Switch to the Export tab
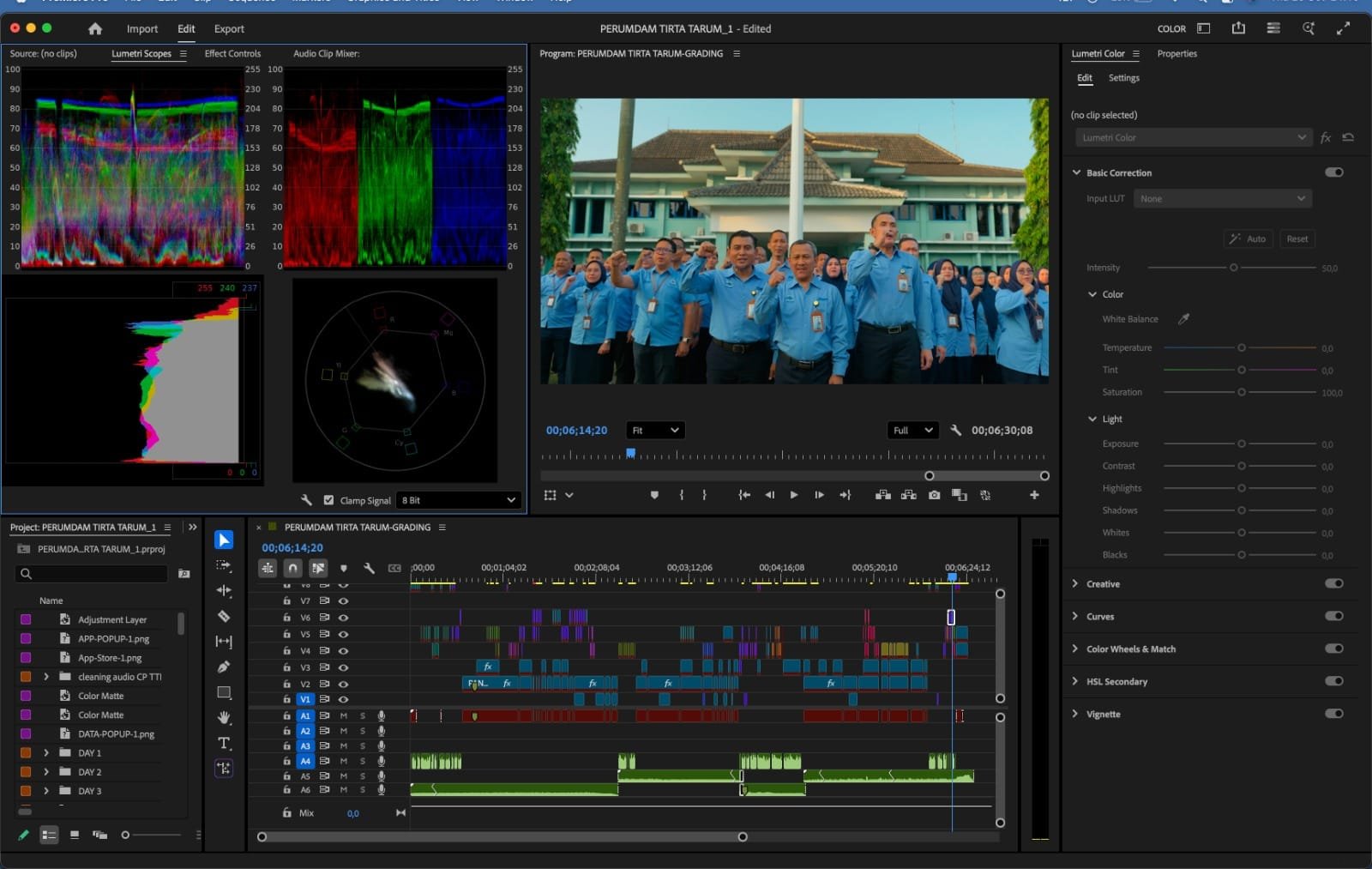Screen dimensions: 1372x869 click(229, 28)
